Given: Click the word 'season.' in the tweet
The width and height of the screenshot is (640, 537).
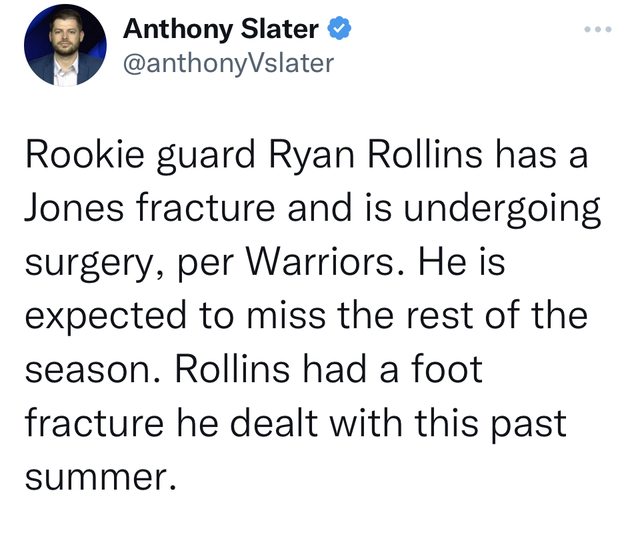Looking at the screenshot, I should click(93, 370).
